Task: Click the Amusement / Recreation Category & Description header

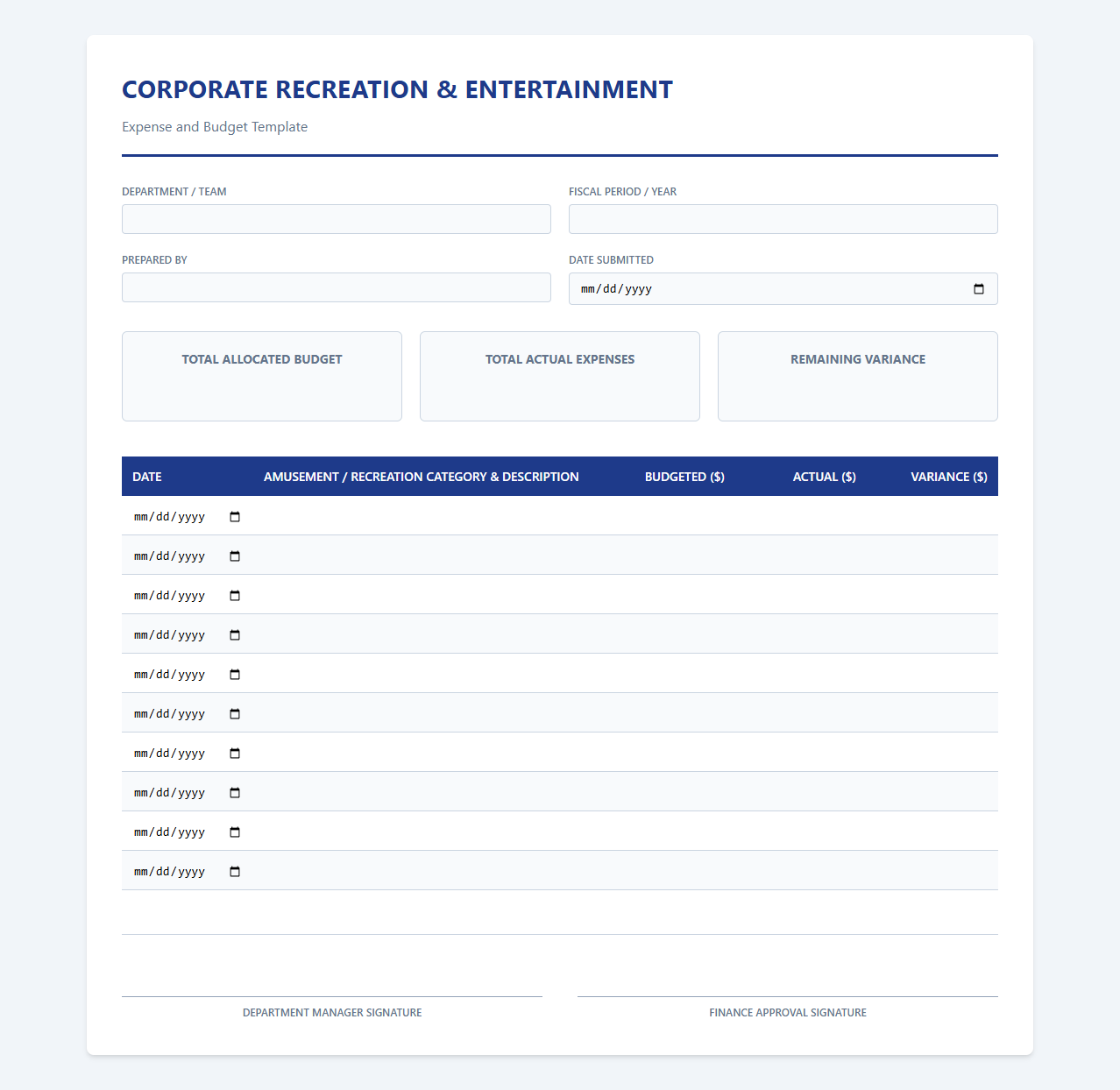Action: [422, 477]
